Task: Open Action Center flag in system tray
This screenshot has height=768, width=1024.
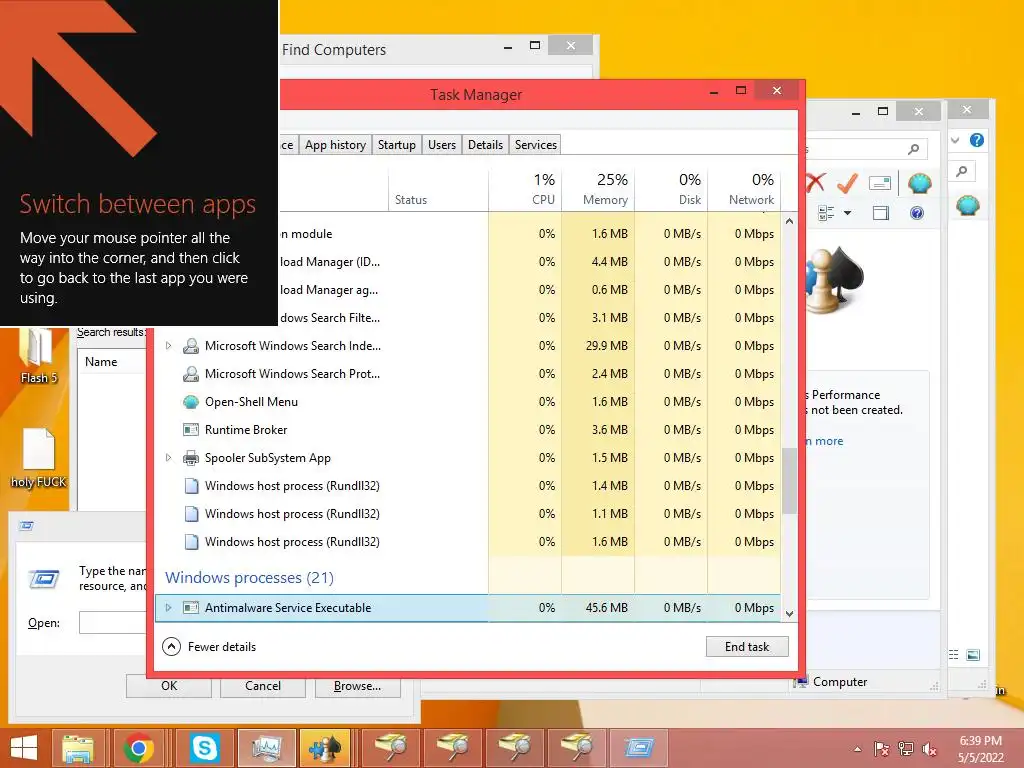Action: pos(881,749)
